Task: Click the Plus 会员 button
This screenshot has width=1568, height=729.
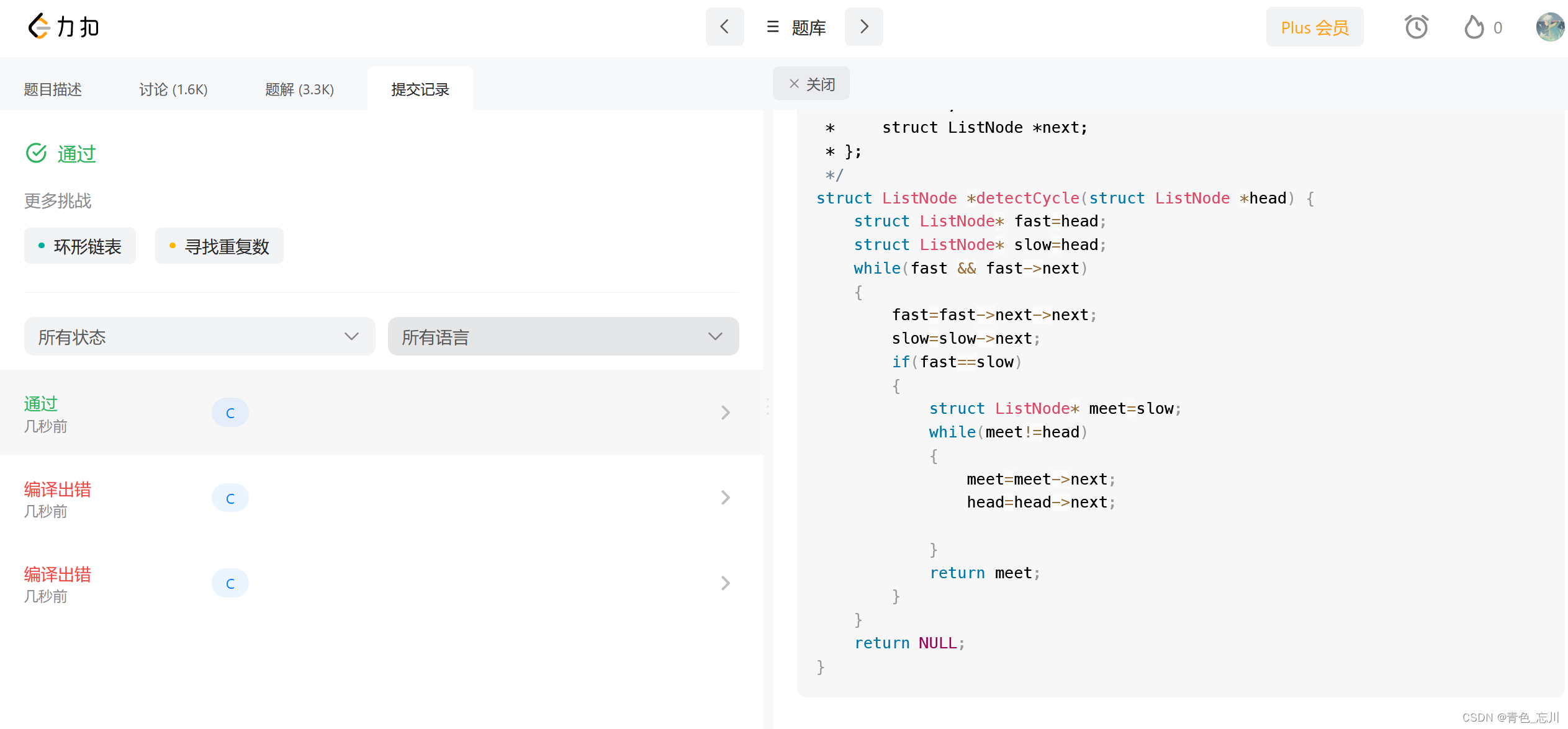Action: click(x=1314, y=27)
